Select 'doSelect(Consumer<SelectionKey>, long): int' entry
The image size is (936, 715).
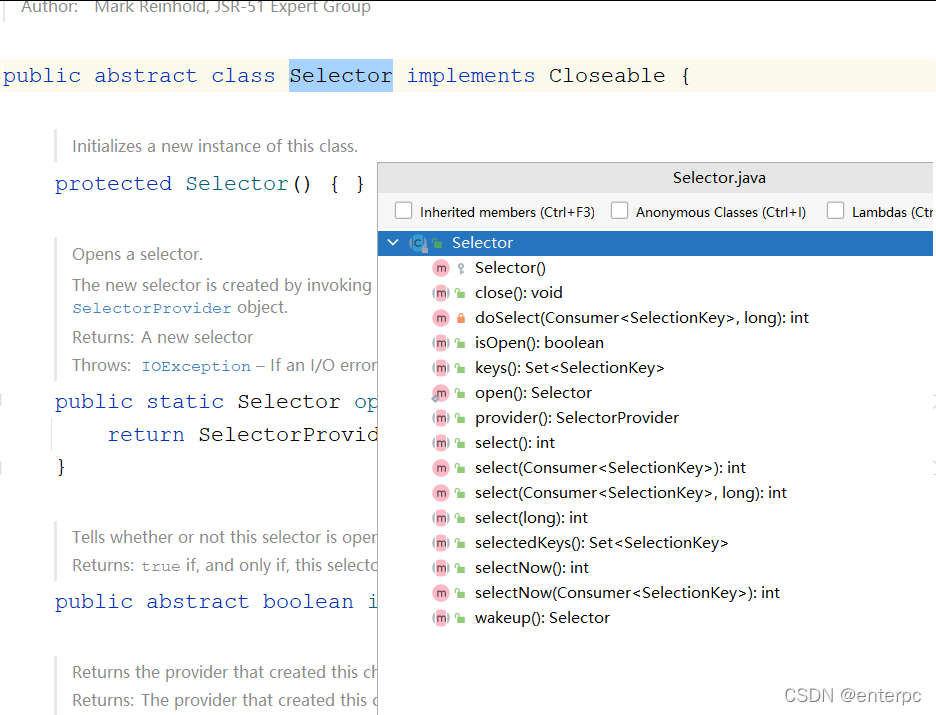[x=642, y=318]
